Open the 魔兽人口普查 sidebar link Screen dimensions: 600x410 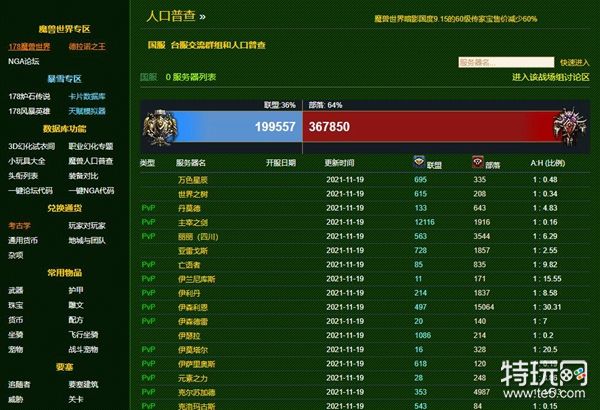point(91,161)
